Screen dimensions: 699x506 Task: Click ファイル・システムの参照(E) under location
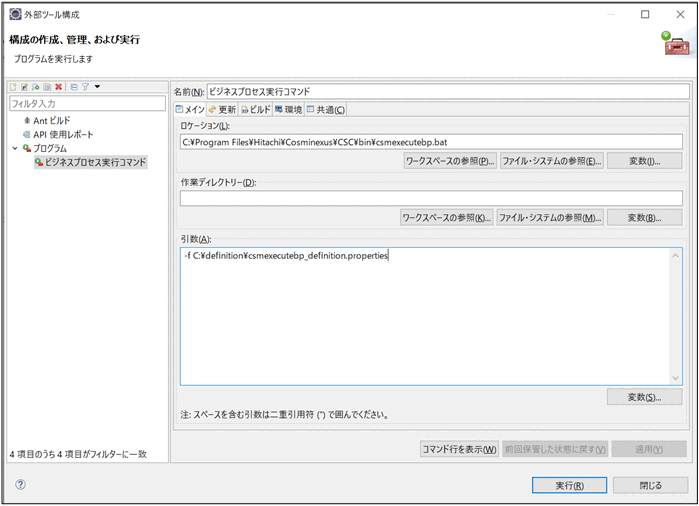click(x=552, y=161)
